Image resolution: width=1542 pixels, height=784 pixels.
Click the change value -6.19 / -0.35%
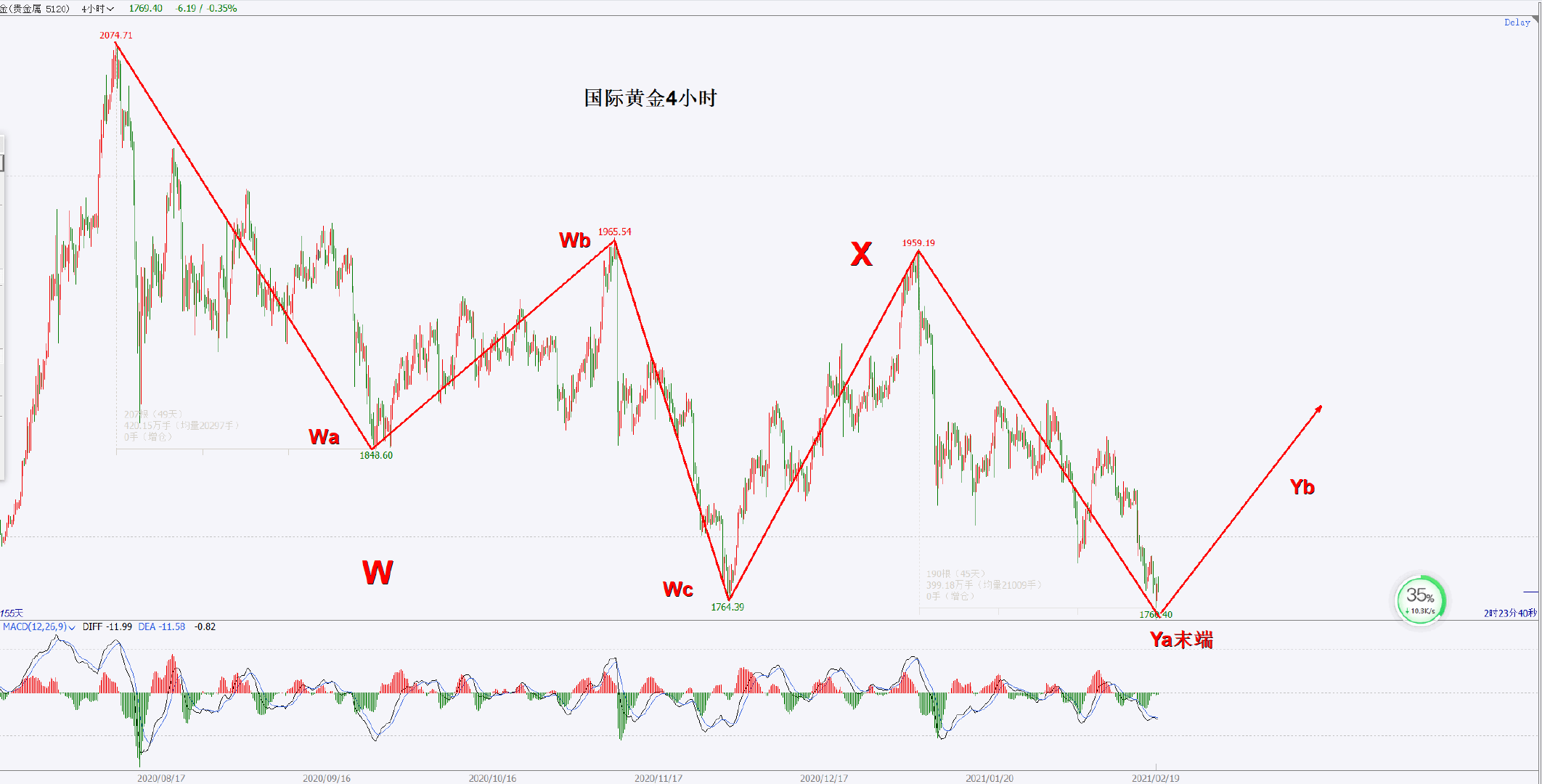coord(206,9)
